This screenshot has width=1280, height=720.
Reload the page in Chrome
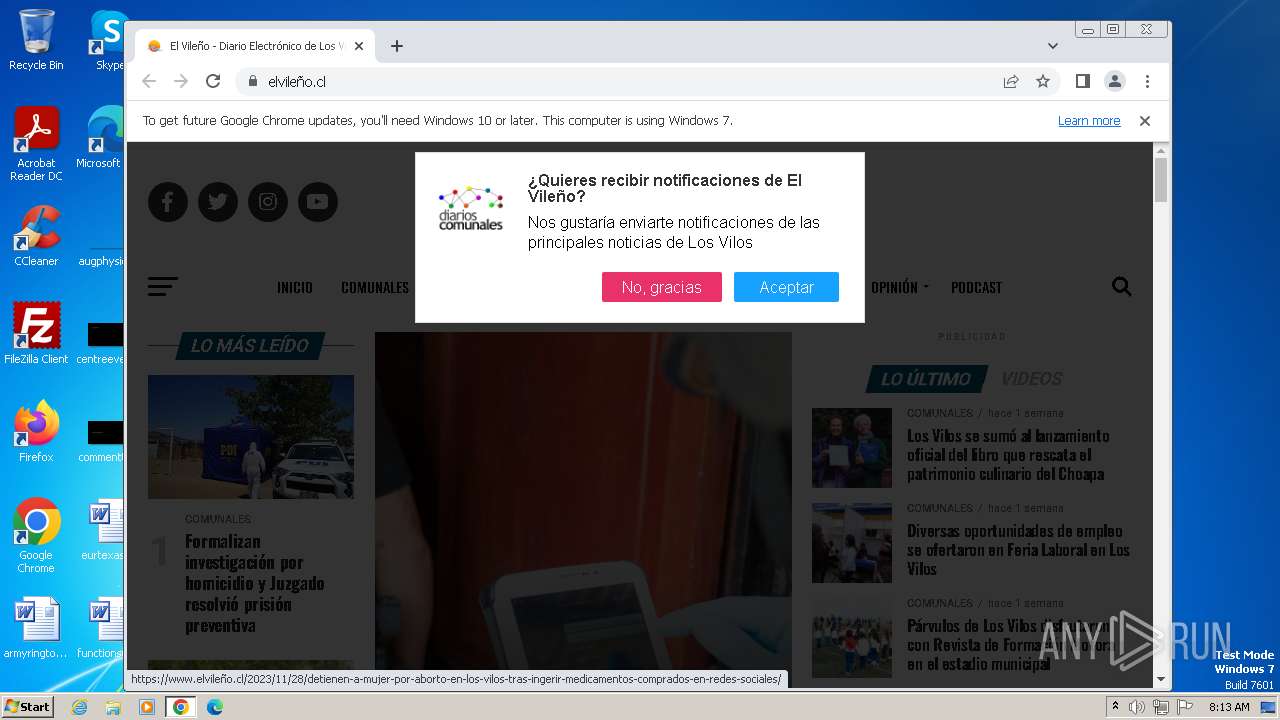tap(213, 81)
